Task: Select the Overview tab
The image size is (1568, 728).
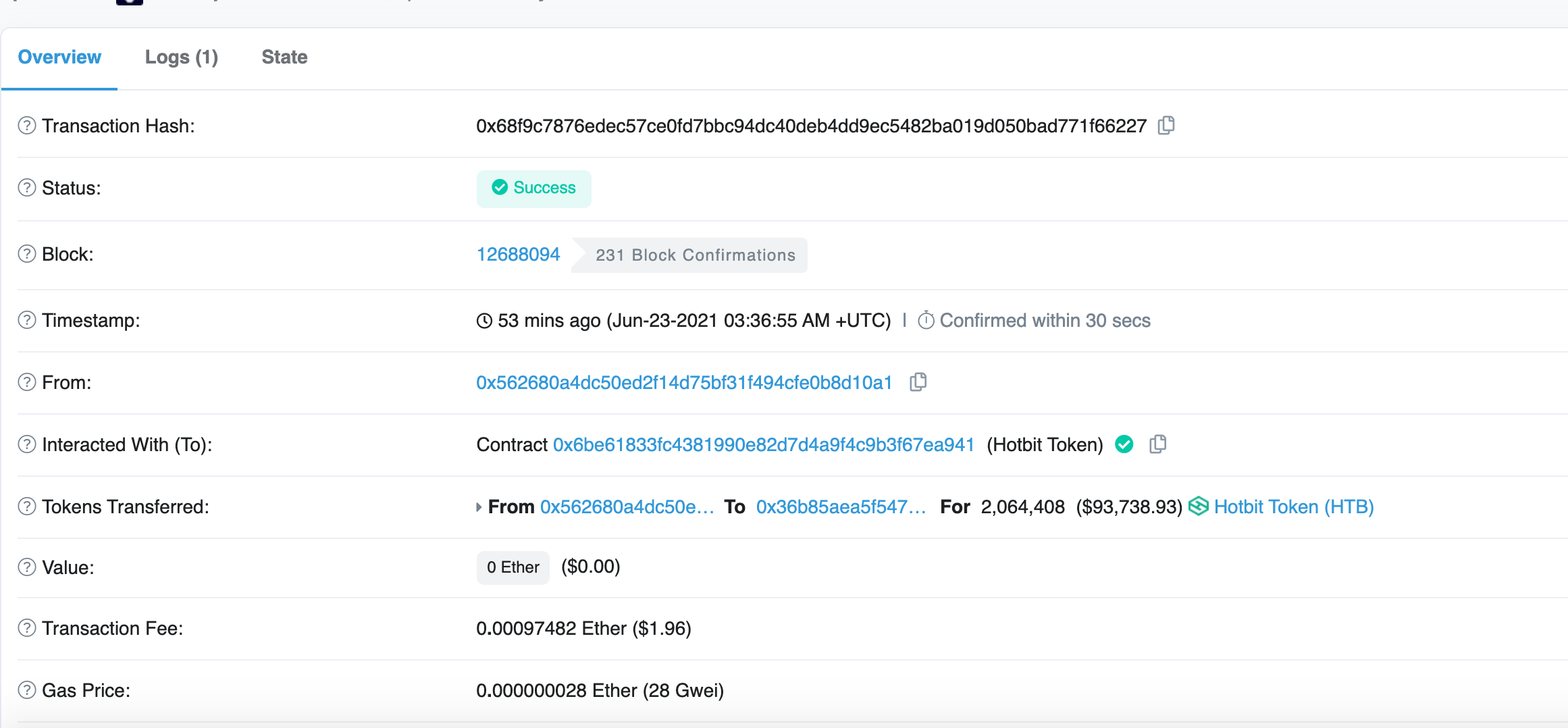Action: [x=59, y=57]
